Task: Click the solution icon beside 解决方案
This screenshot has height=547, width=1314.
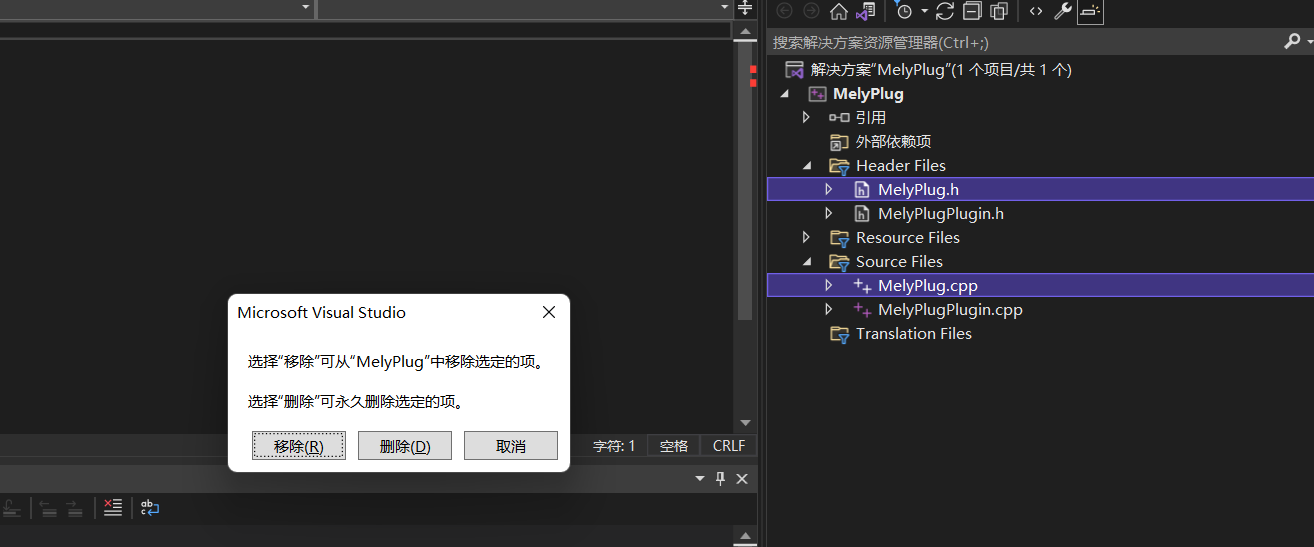Action: [795, 70]
